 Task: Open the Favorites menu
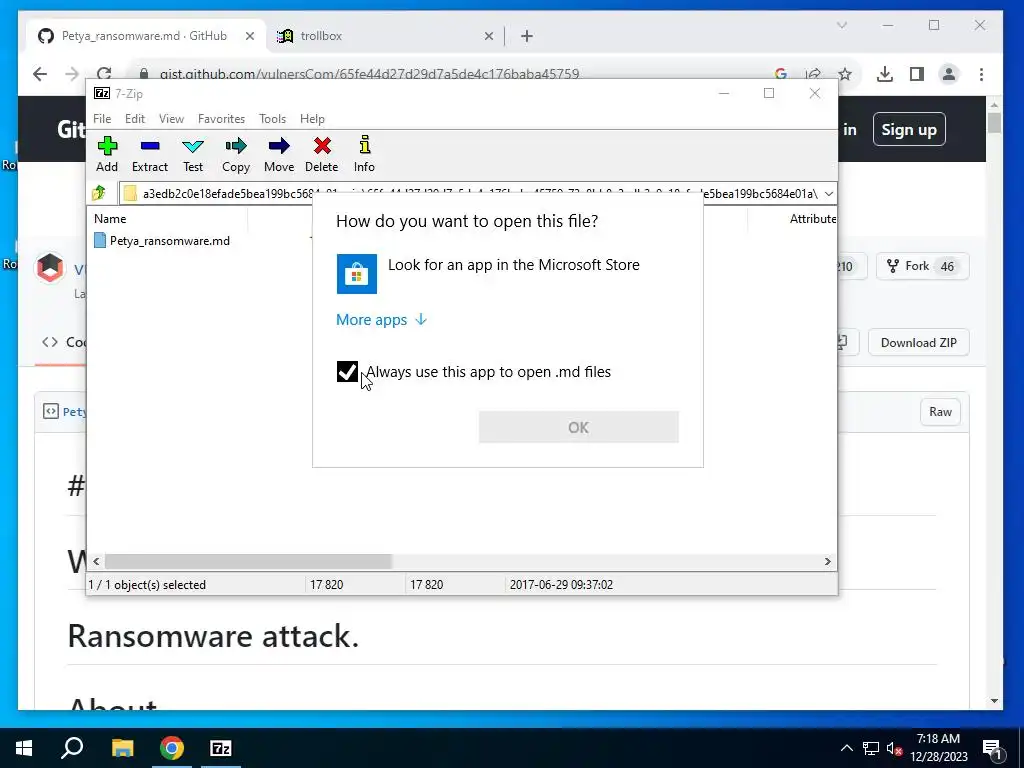coord(221,118)
